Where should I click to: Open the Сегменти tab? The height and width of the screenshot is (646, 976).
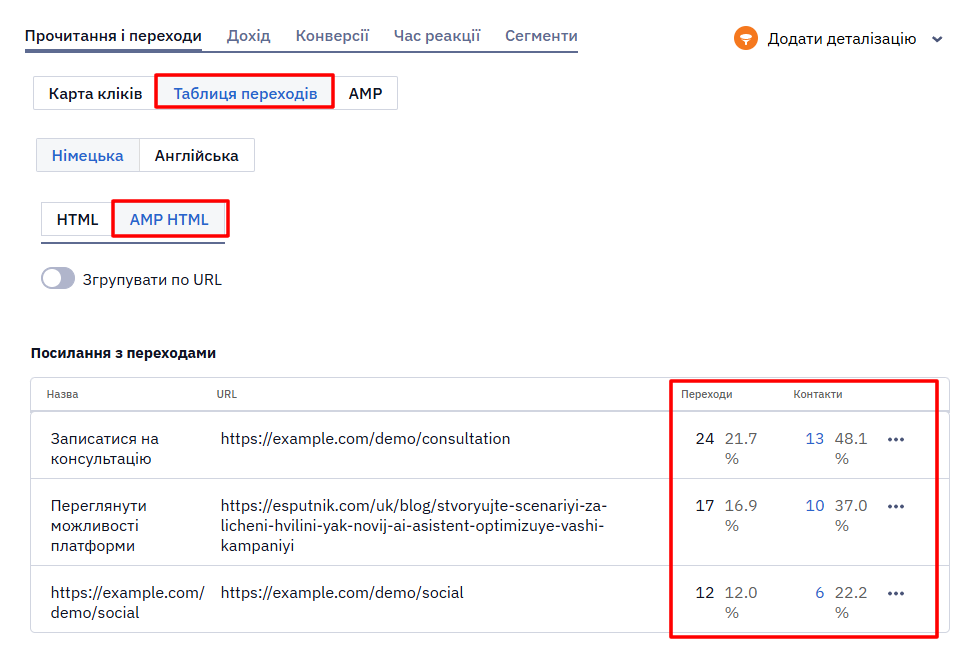(542, 35)
